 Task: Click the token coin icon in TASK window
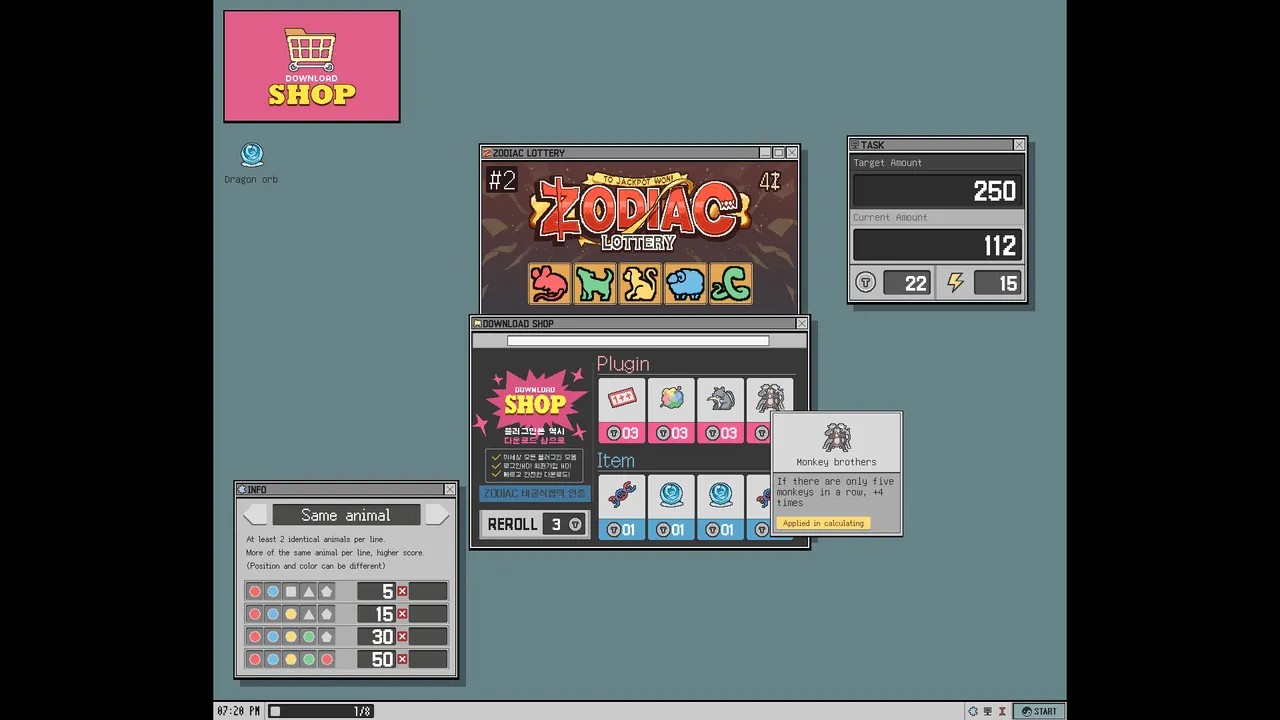[866, 283]
